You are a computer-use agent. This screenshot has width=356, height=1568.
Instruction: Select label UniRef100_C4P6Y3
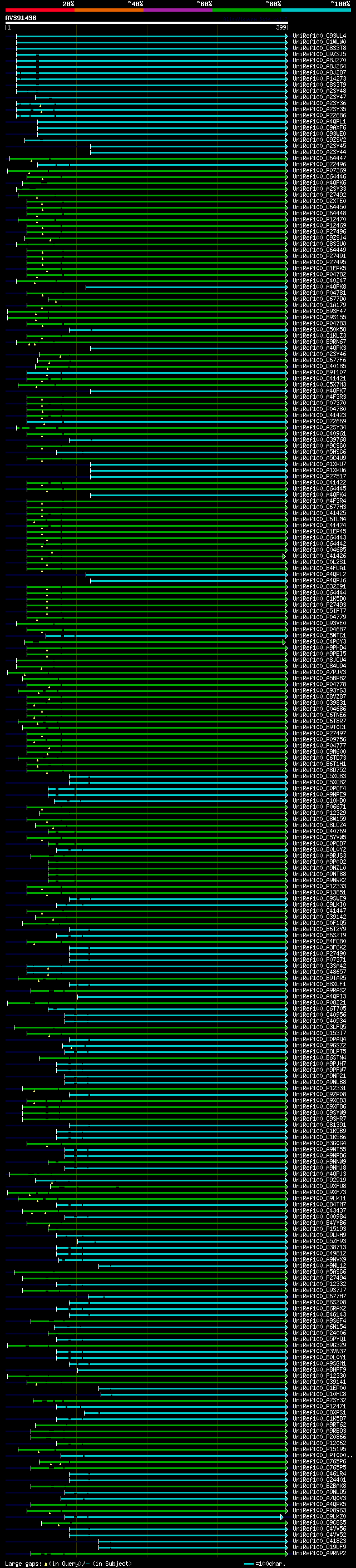click(x=319, y=641)
